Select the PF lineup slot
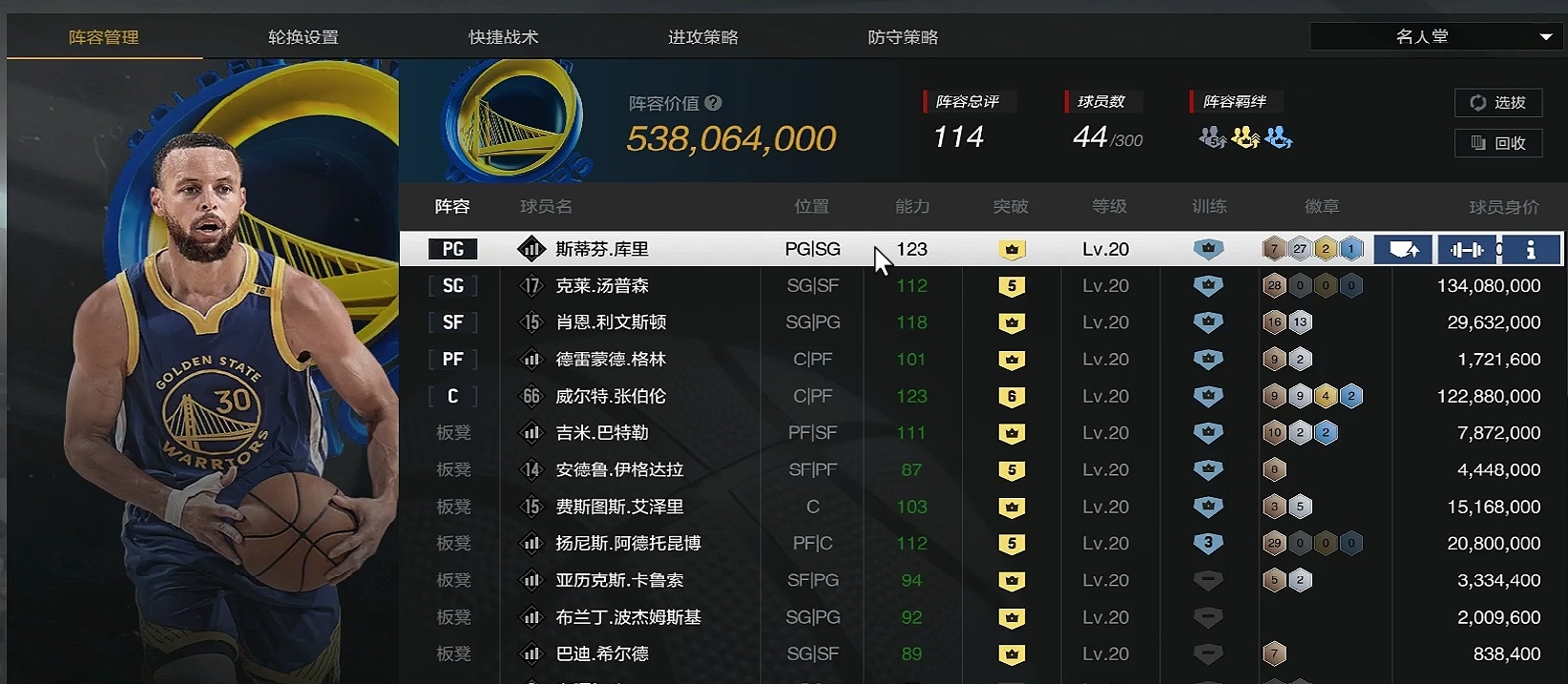 point(452,360)
